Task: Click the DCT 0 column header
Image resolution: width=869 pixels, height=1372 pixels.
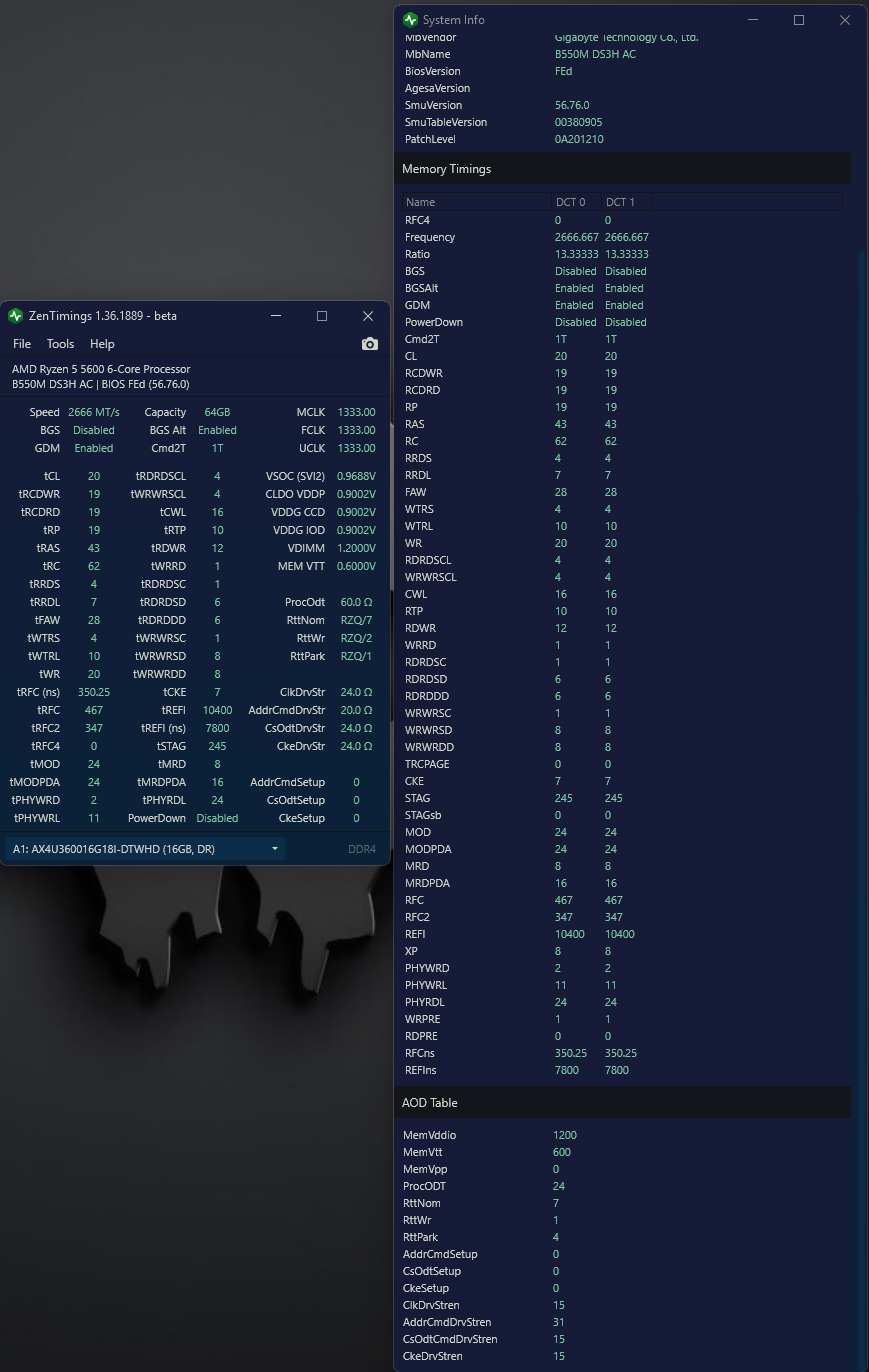Action: pos(577,202)
